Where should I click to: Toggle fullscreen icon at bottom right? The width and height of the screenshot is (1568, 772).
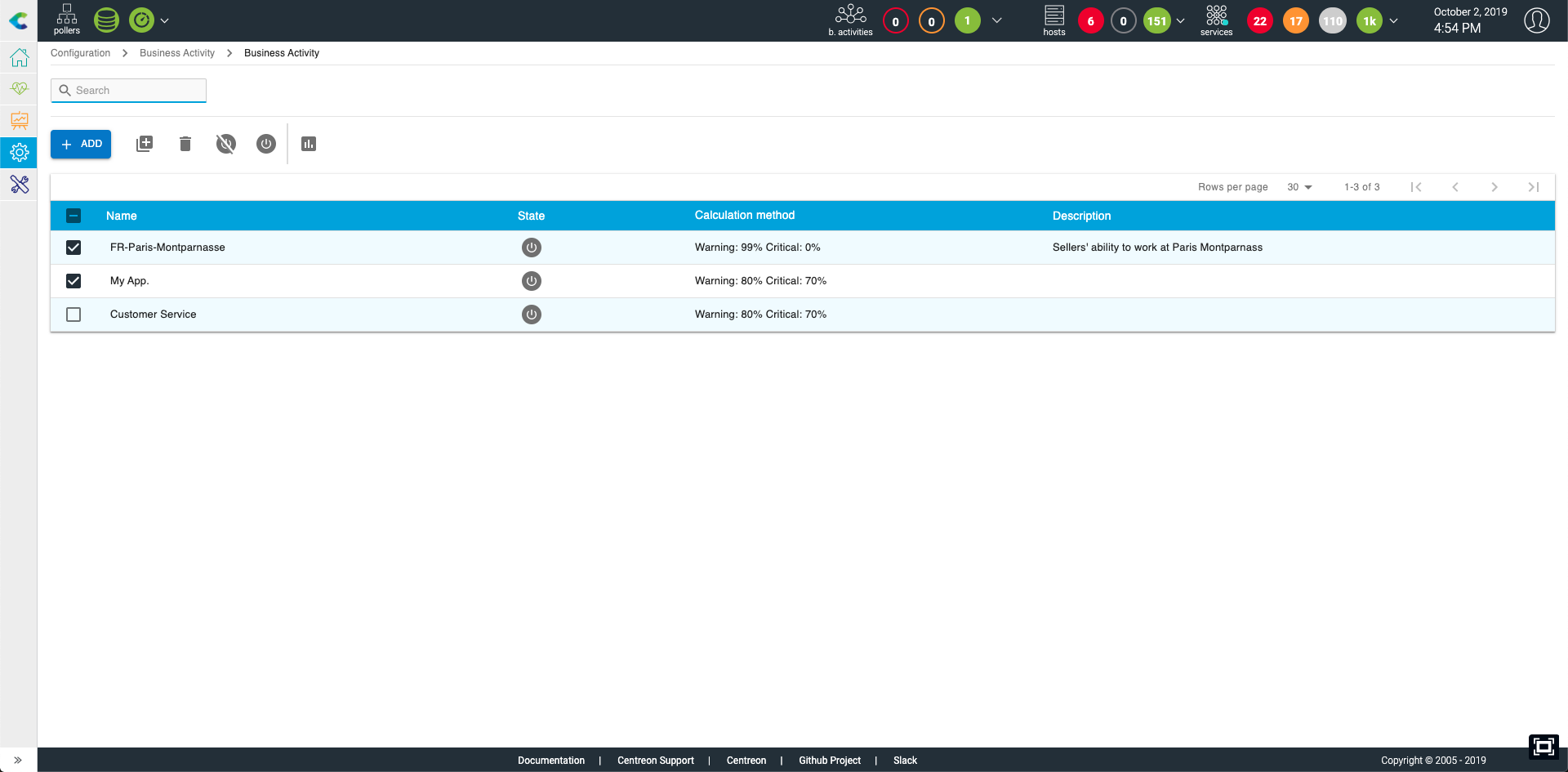coord(1543,747)
